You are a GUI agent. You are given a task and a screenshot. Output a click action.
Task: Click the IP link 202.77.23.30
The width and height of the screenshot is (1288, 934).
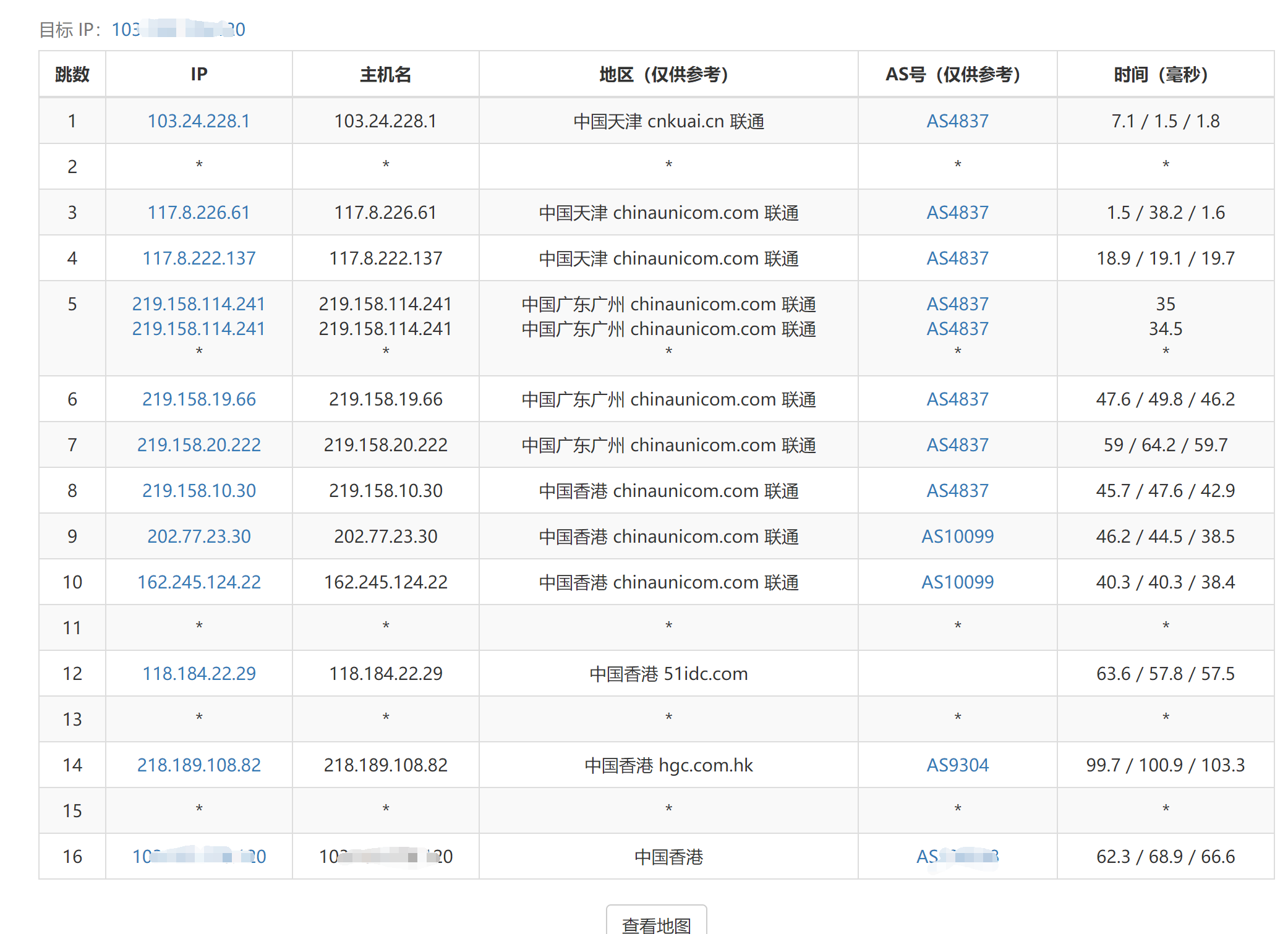tap(198, 536)
